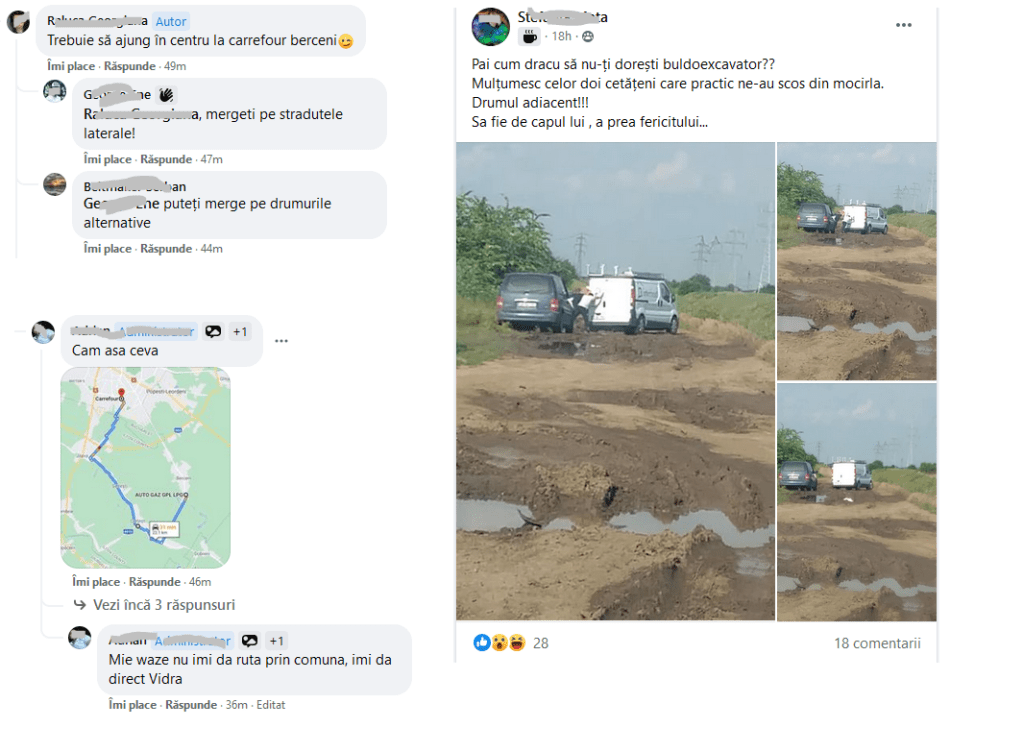Click "Răspunde" under the carrefour berceni comment
This screenshot has width=1023, height=752.
pos(130,66)
